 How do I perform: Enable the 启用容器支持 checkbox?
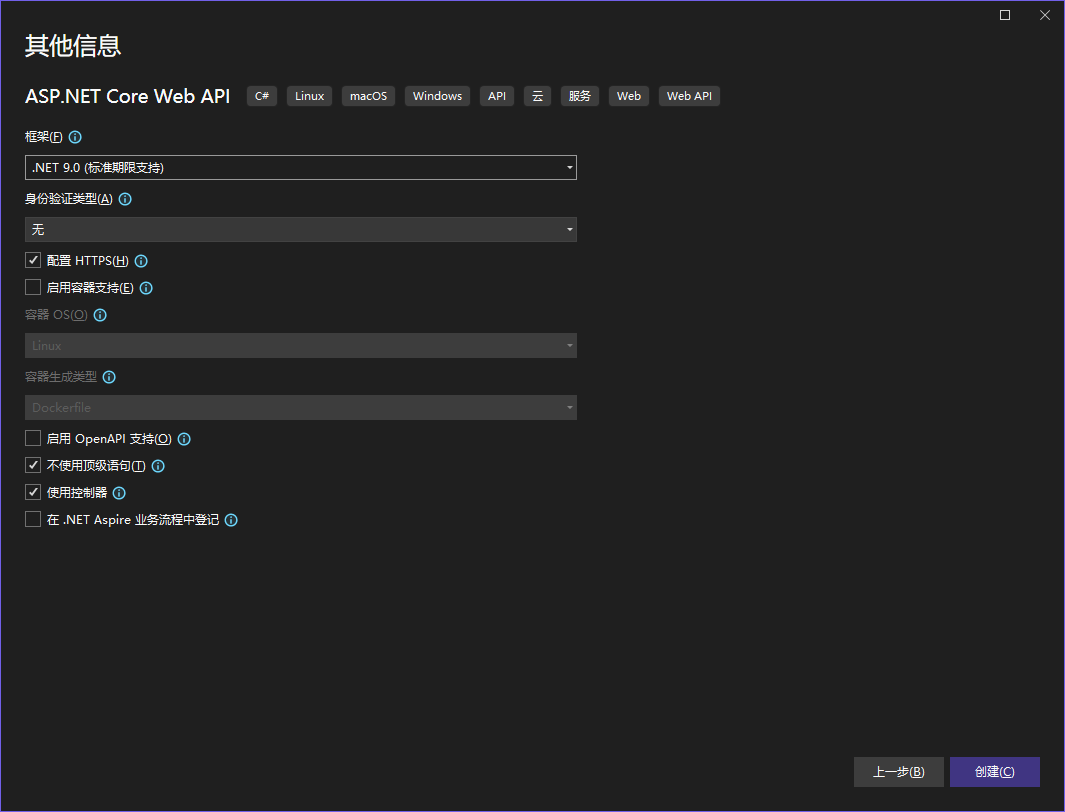pos(33,287)
